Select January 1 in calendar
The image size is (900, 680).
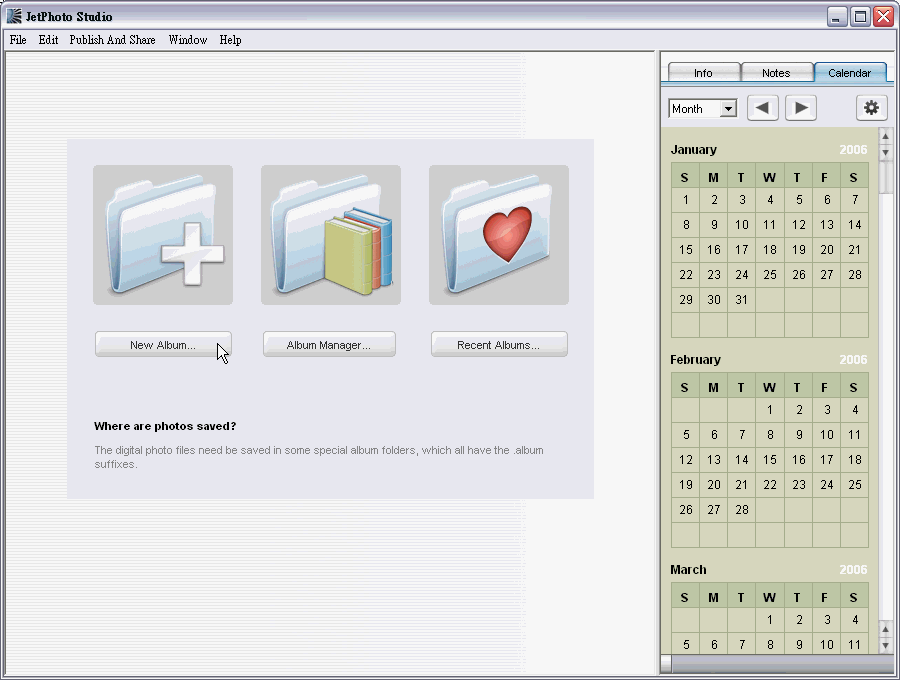point(685,200)
